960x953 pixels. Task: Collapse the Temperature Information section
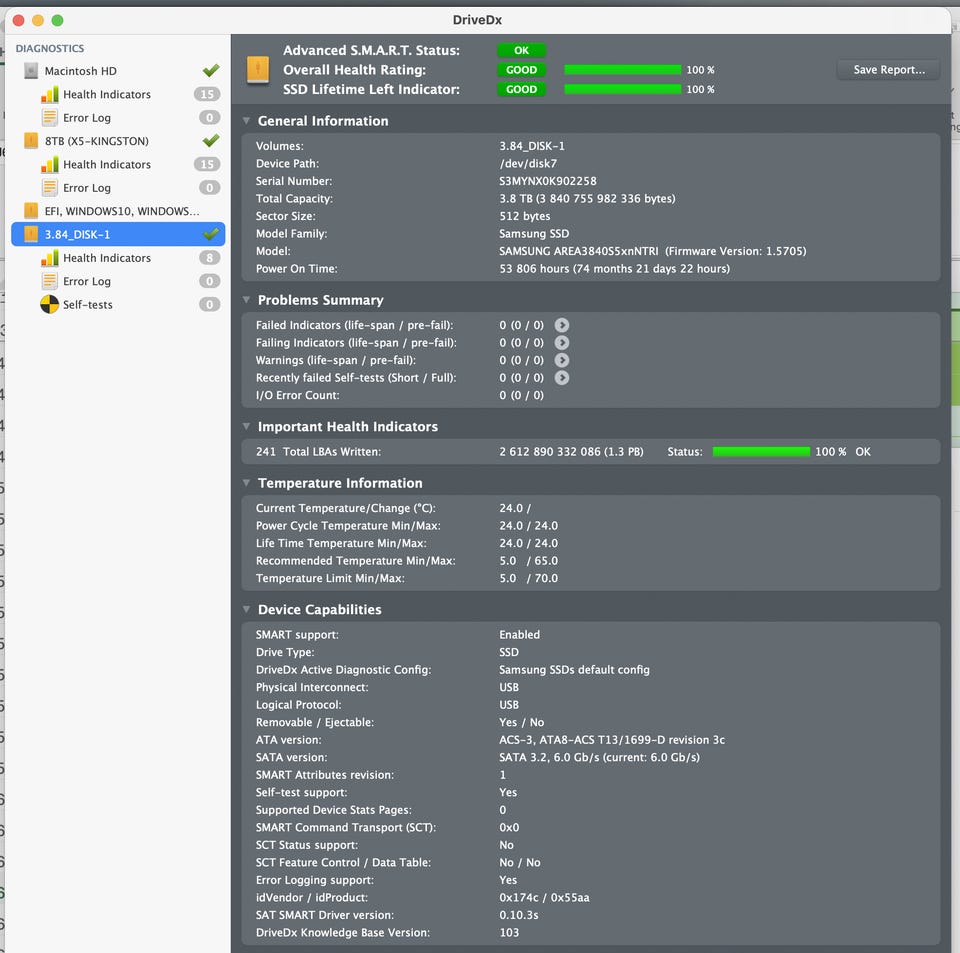pos(246,483)
